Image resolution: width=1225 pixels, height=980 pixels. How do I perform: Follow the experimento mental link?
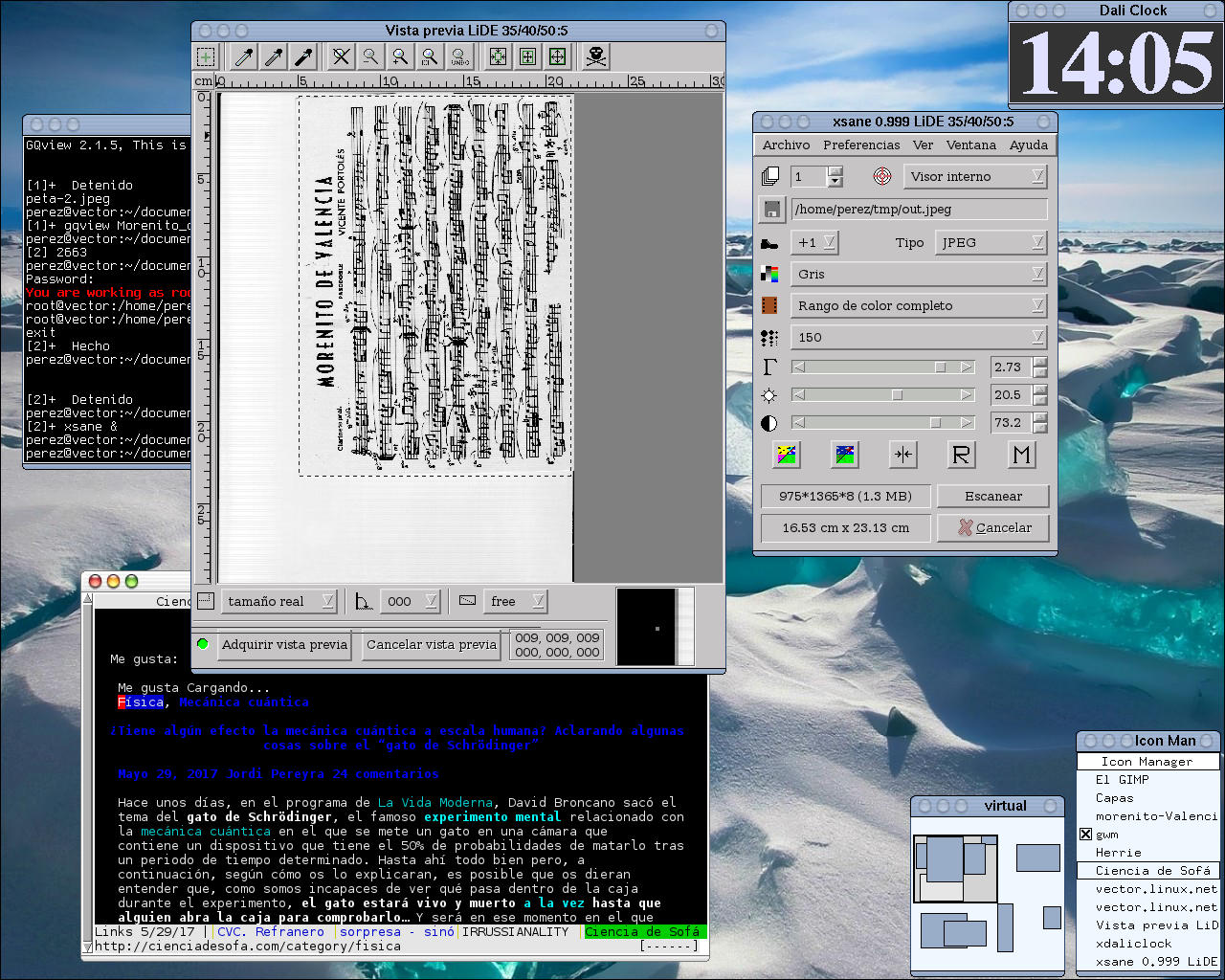(x=493, y=816)
